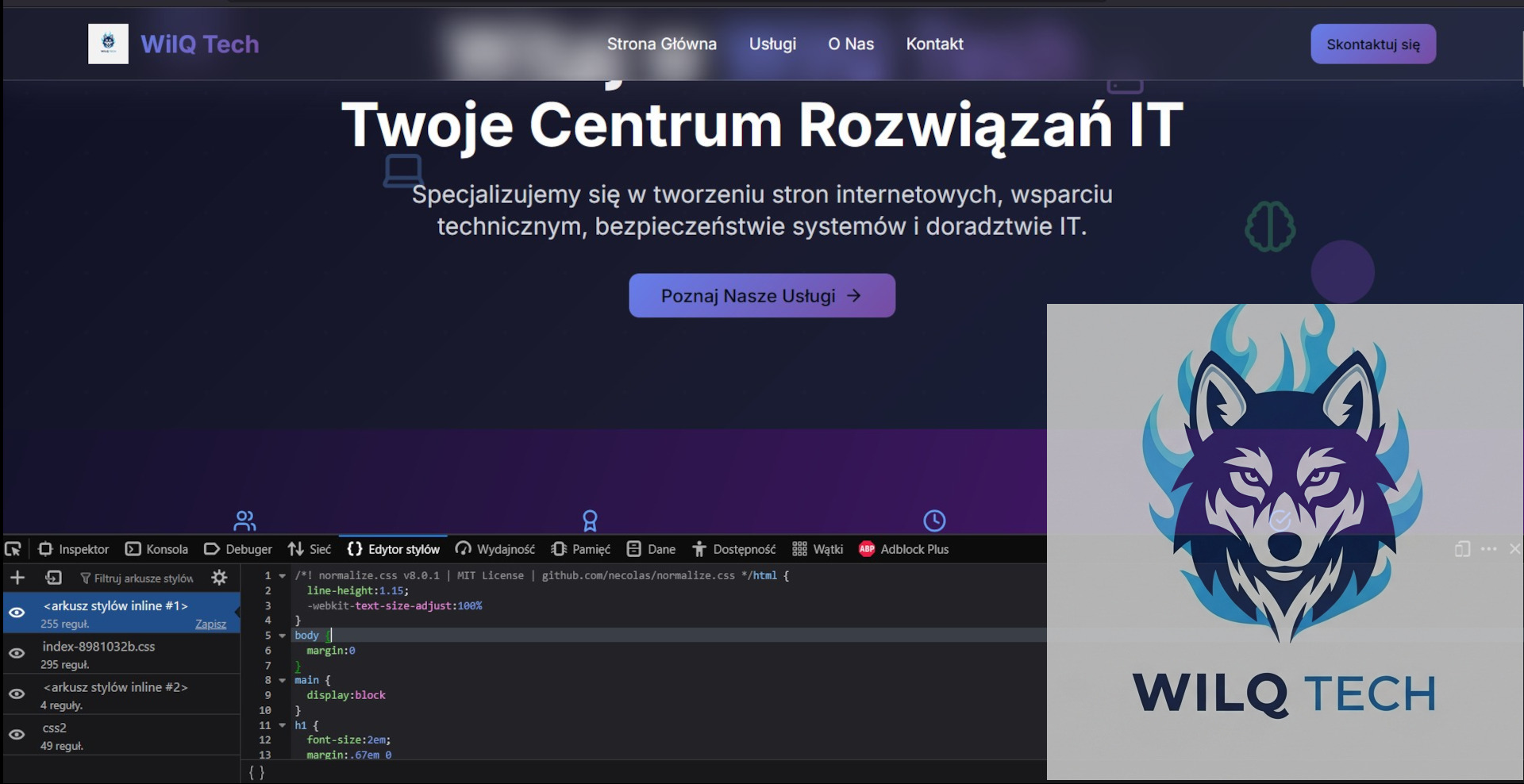Switch to the Konsola panel
1524x784 pixels.
(x=156, y=548)
